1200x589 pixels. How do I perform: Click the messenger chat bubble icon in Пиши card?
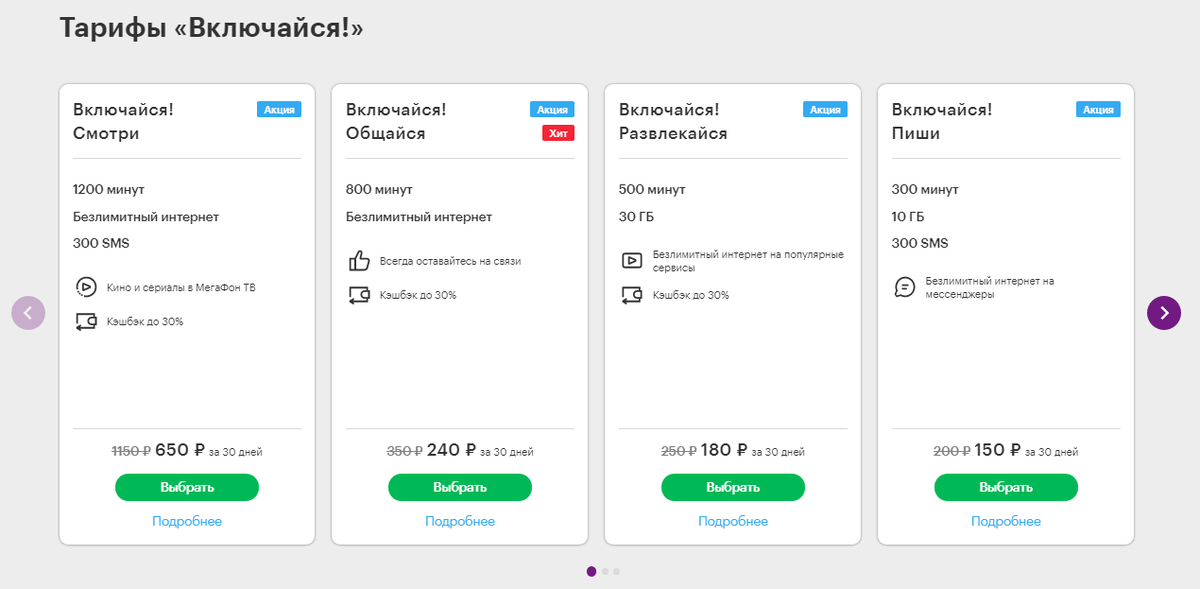904,288
